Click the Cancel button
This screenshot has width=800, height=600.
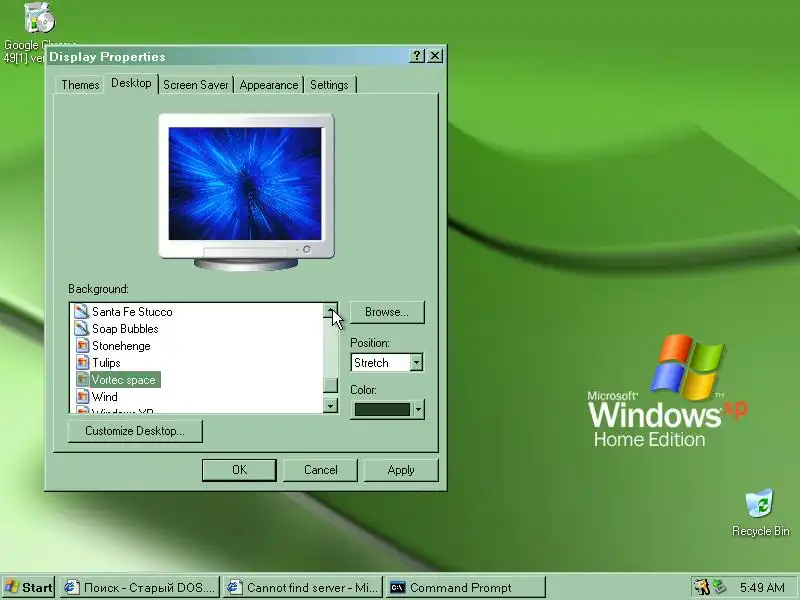pos(320,470)
